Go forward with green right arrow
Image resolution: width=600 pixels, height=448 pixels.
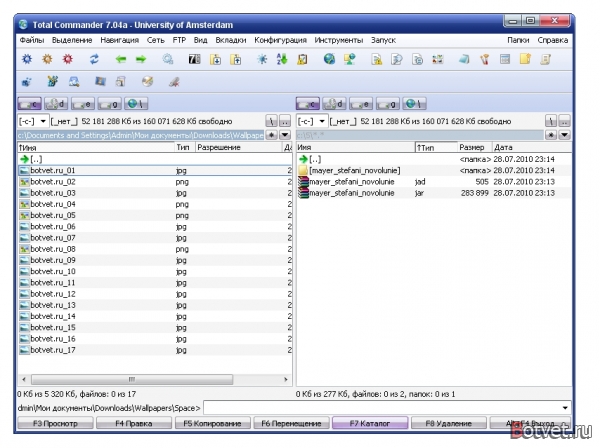[x=141, y=59]
